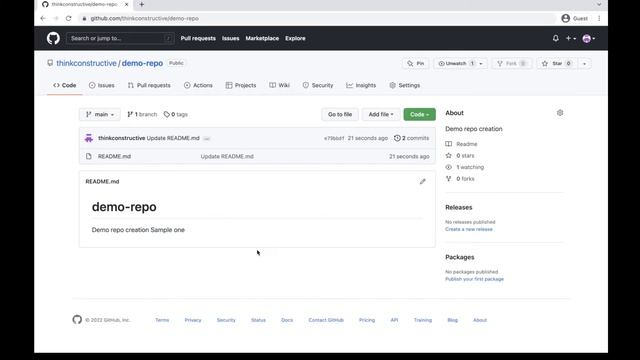Click the browser back arrow
640x360 pixels.
coord(43,18)
